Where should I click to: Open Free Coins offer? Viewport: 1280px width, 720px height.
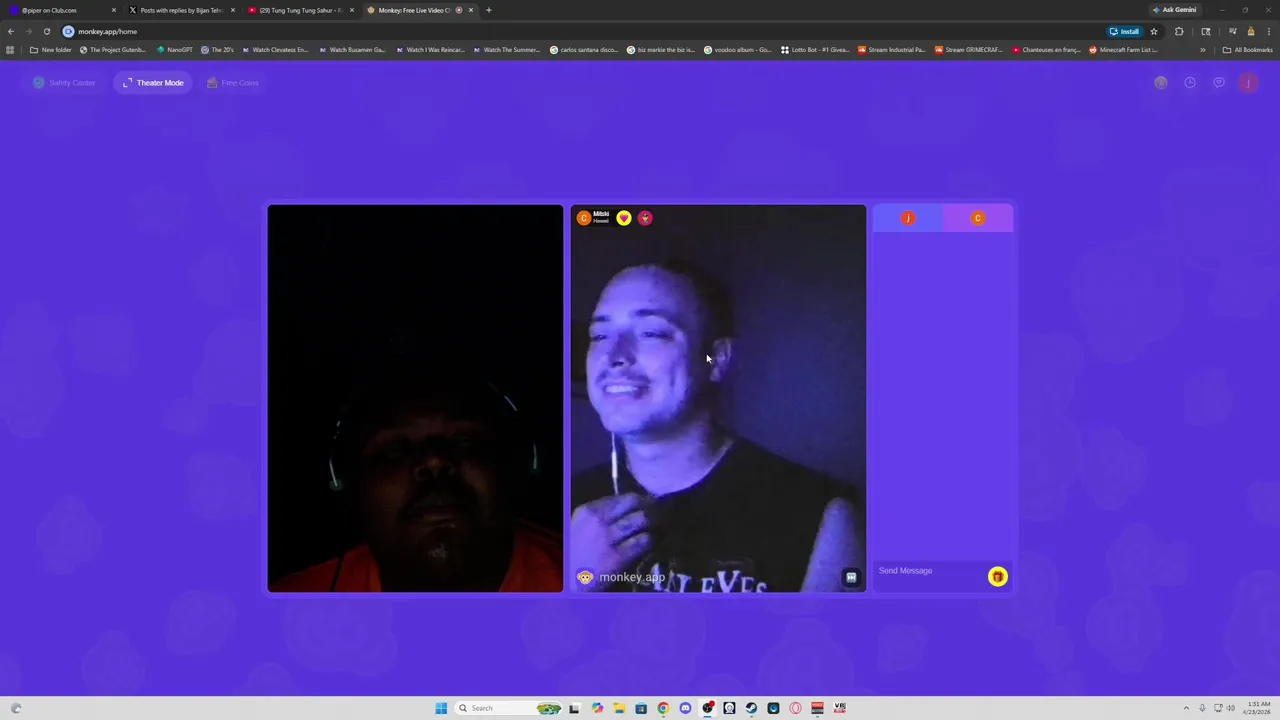click(x=232, y=83)
